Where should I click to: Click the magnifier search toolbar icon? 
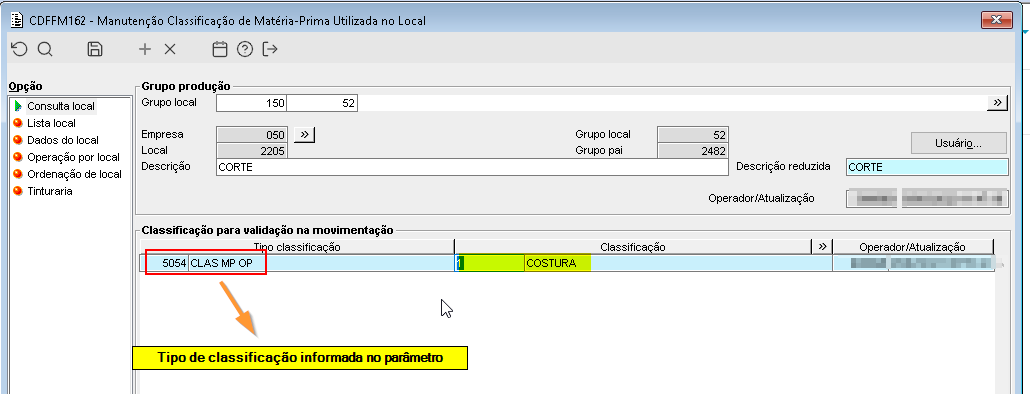[45, 49]
